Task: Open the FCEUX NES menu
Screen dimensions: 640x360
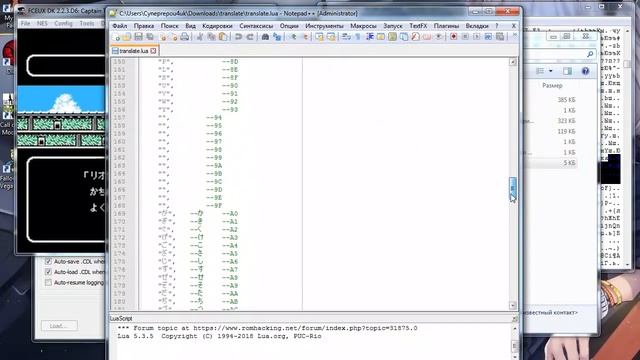Action: pyautogui.click(x=42, y=23)
